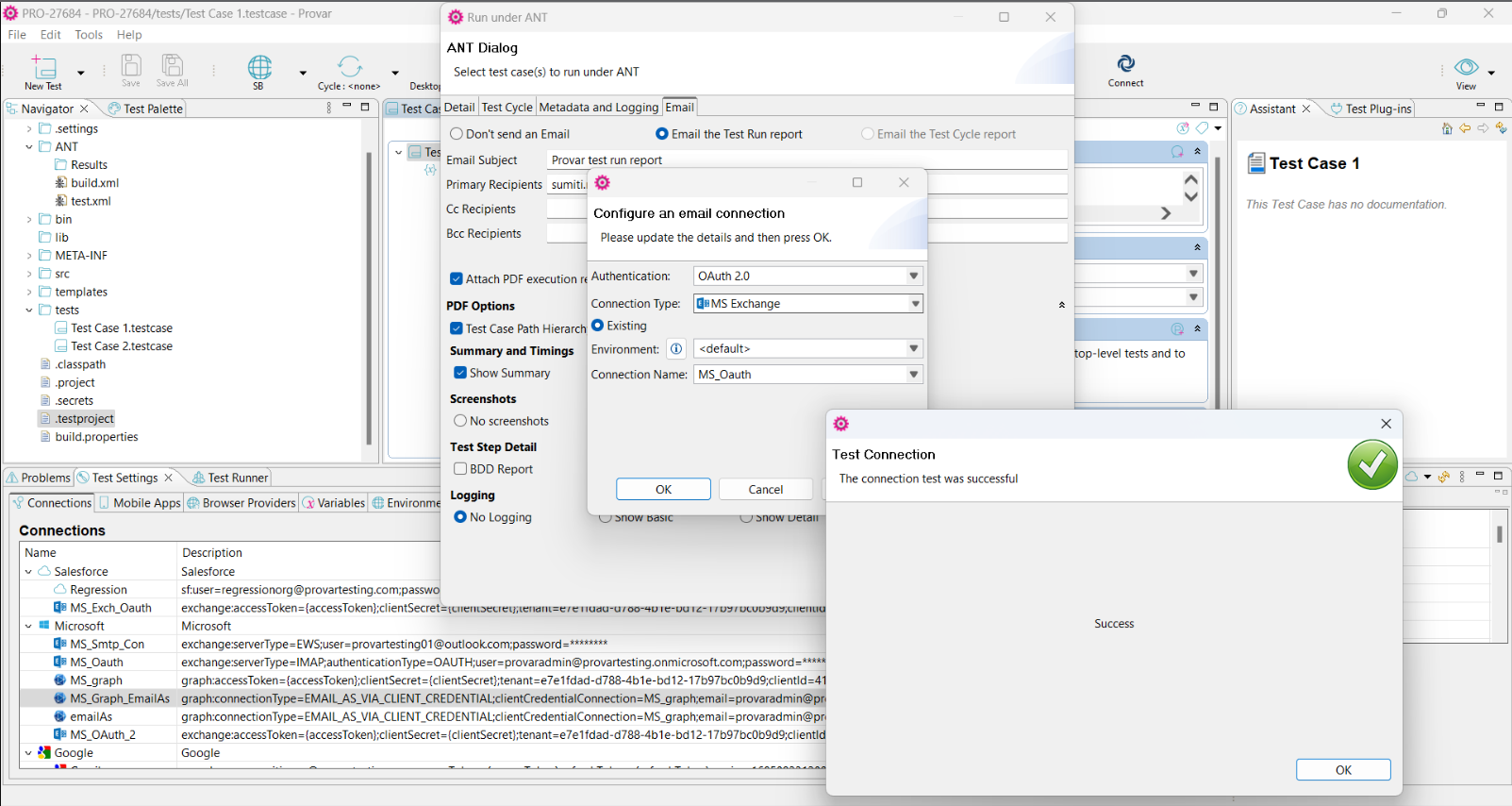Close the Navigator tab via X

point(84,109)
